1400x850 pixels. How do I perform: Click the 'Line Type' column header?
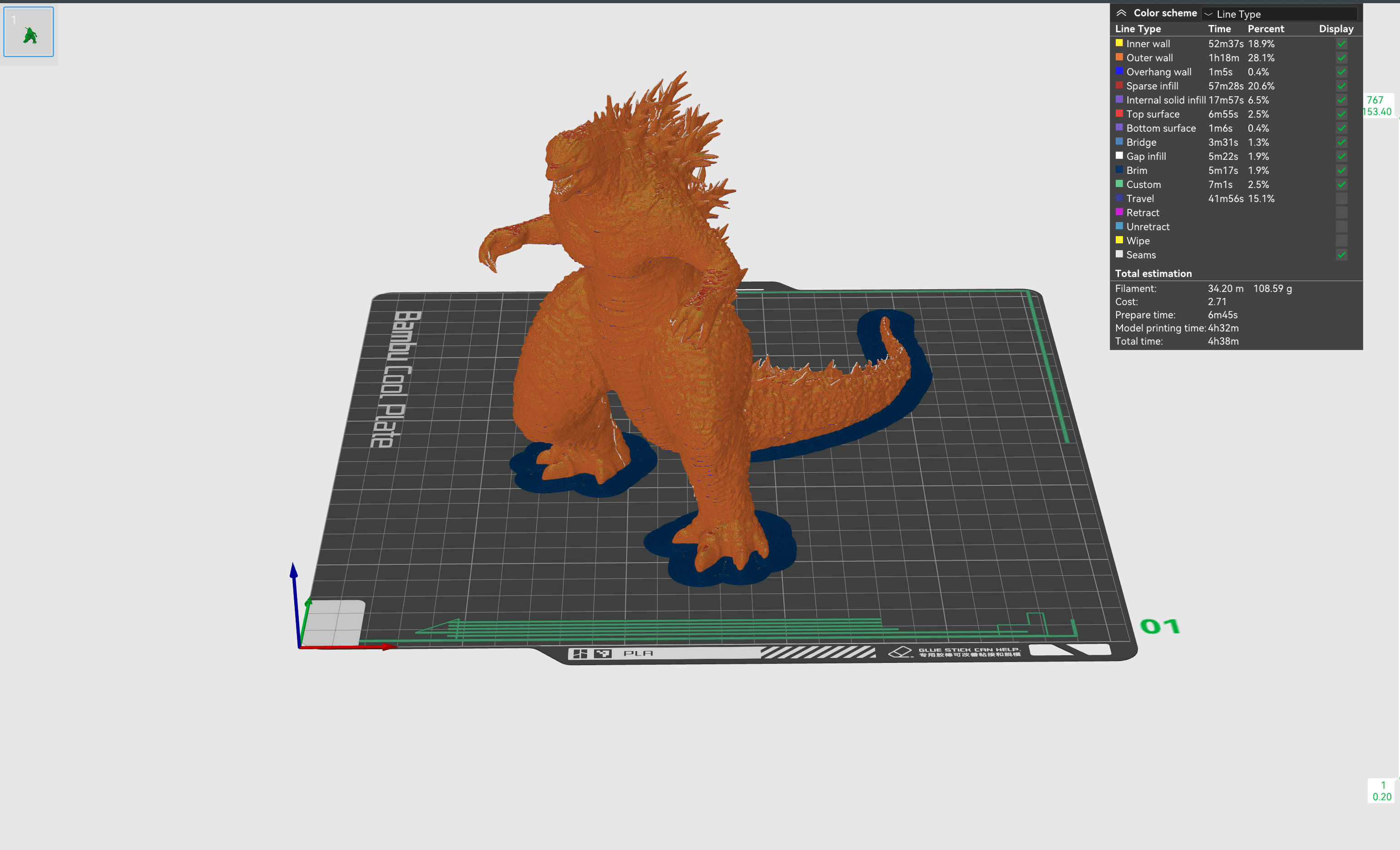coord(1138,29)
